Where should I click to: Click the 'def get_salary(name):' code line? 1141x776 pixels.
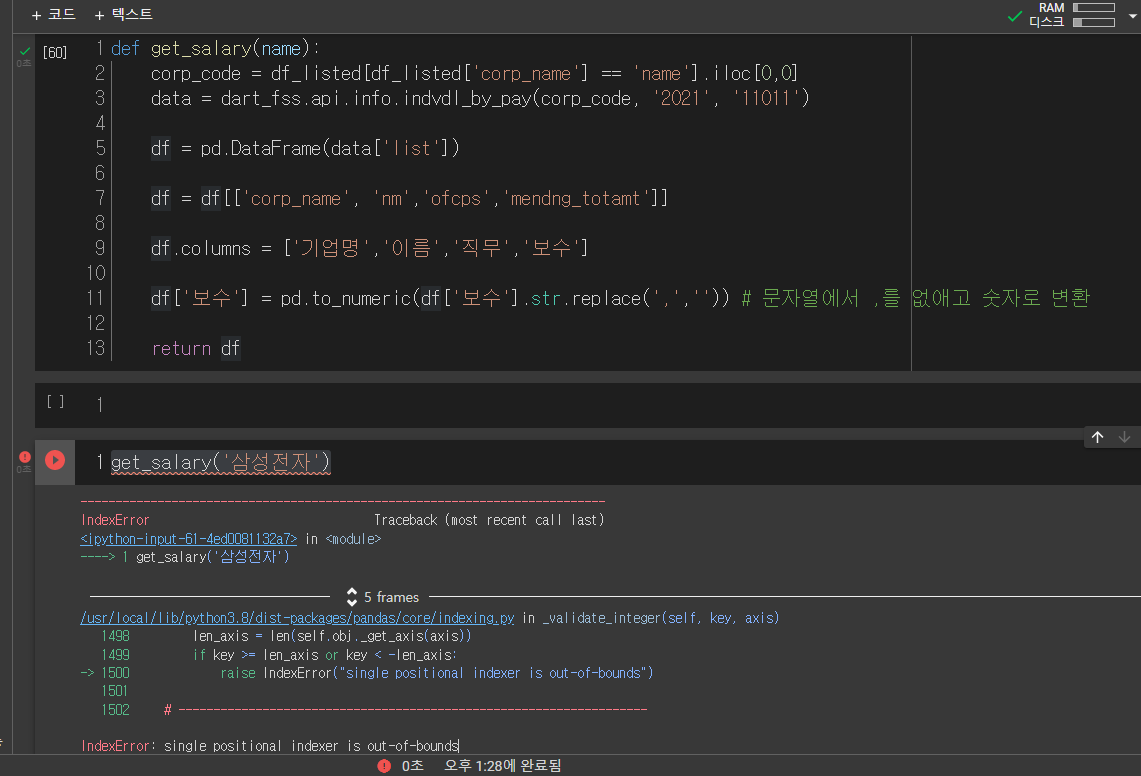click(215, 48)
